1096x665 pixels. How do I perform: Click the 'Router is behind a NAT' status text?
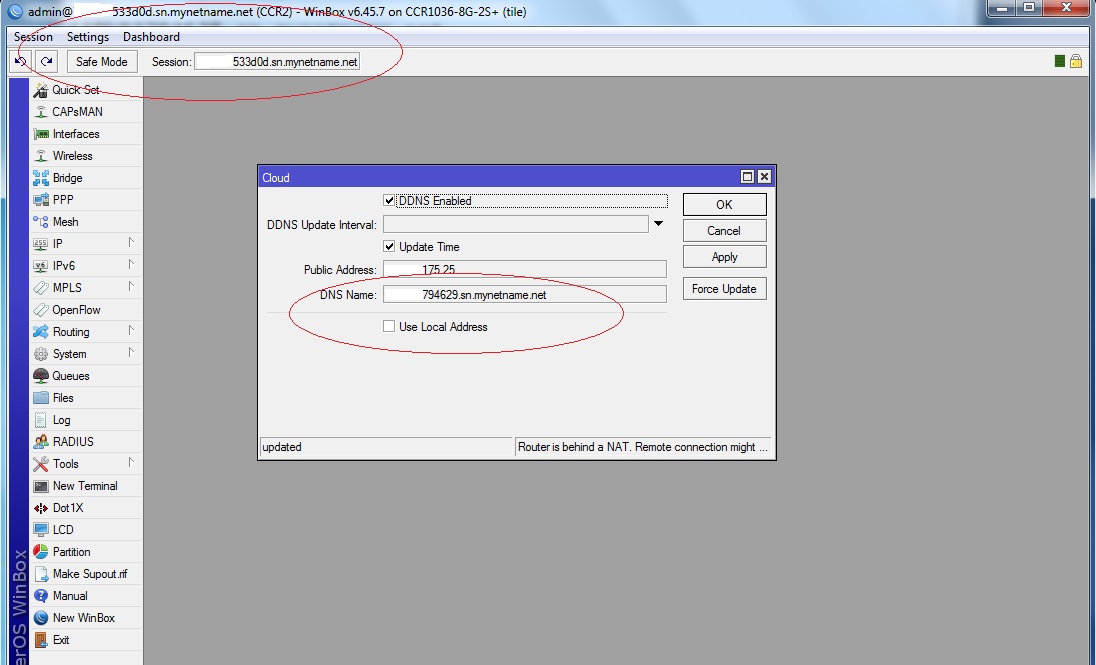pos(642,447)
